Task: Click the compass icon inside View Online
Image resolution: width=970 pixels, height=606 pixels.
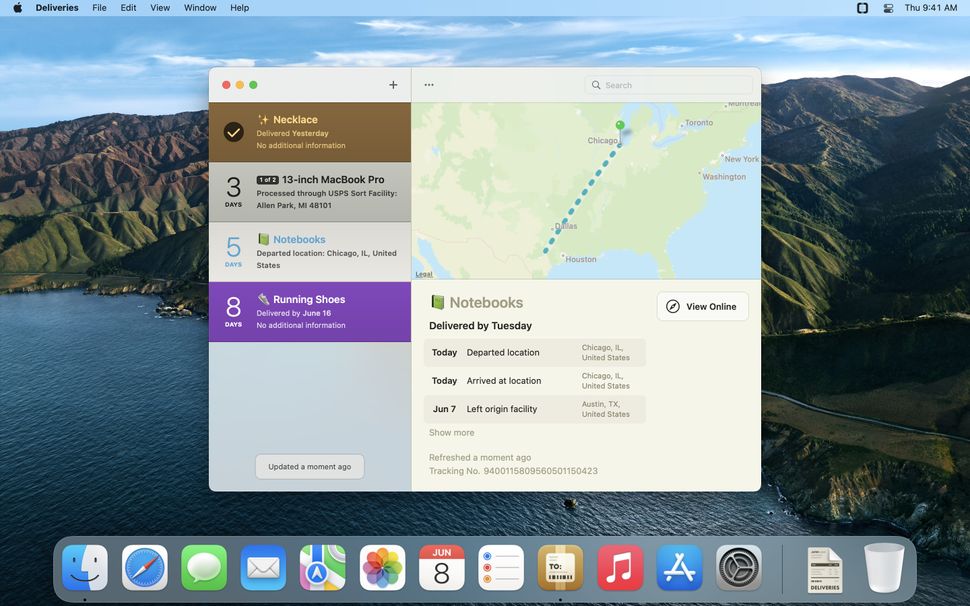Action: pos(673,306)
